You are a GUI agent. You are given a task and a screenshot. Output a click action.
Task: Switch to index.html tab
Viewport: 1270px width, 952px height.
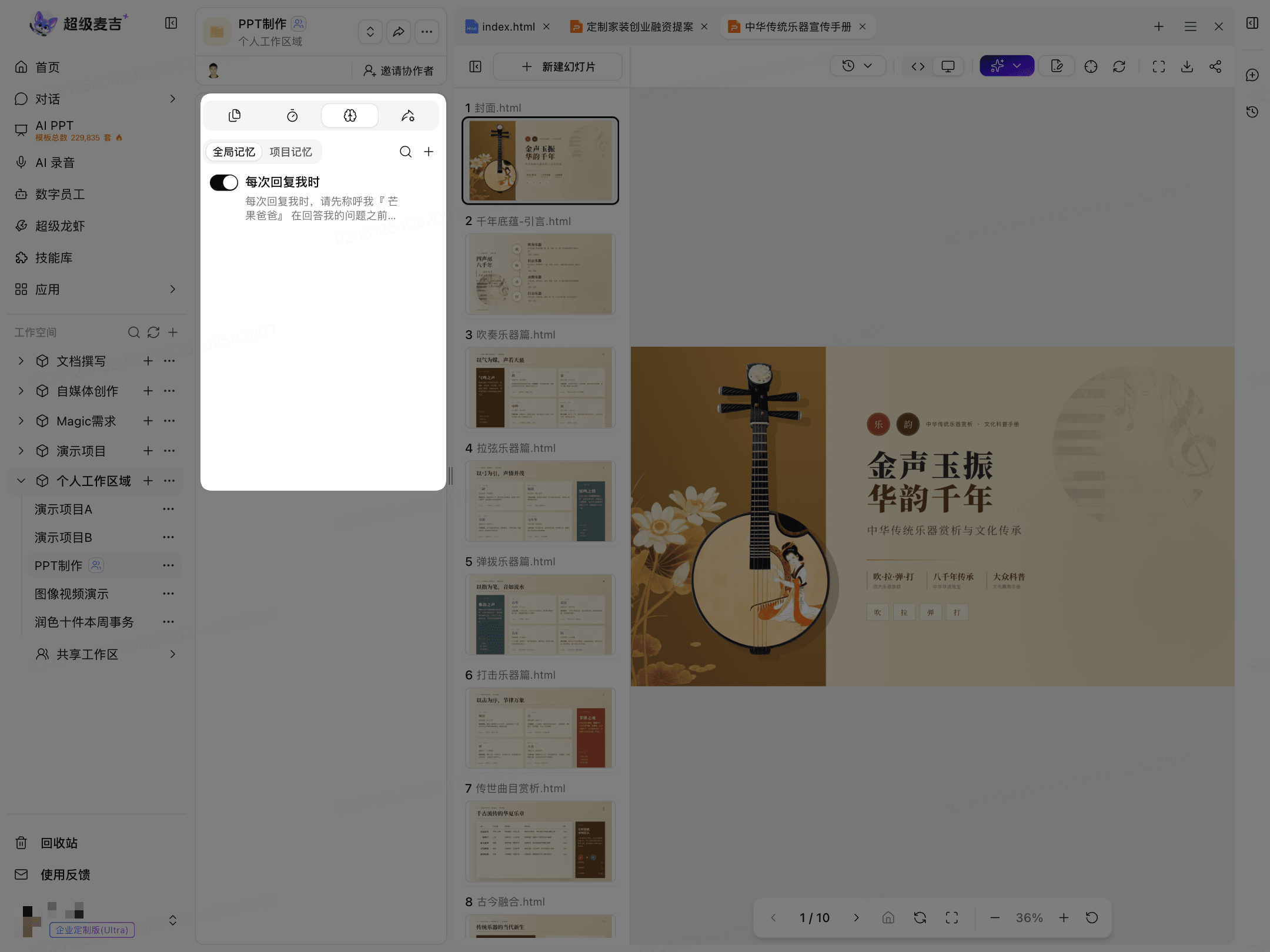point(508,27)
